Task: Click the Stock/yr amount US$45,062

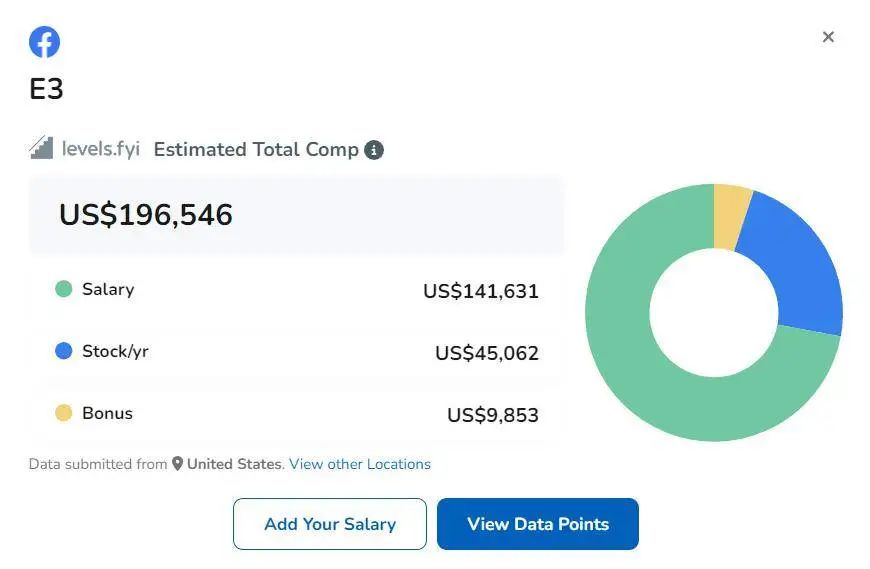Action: click(486, 353)
